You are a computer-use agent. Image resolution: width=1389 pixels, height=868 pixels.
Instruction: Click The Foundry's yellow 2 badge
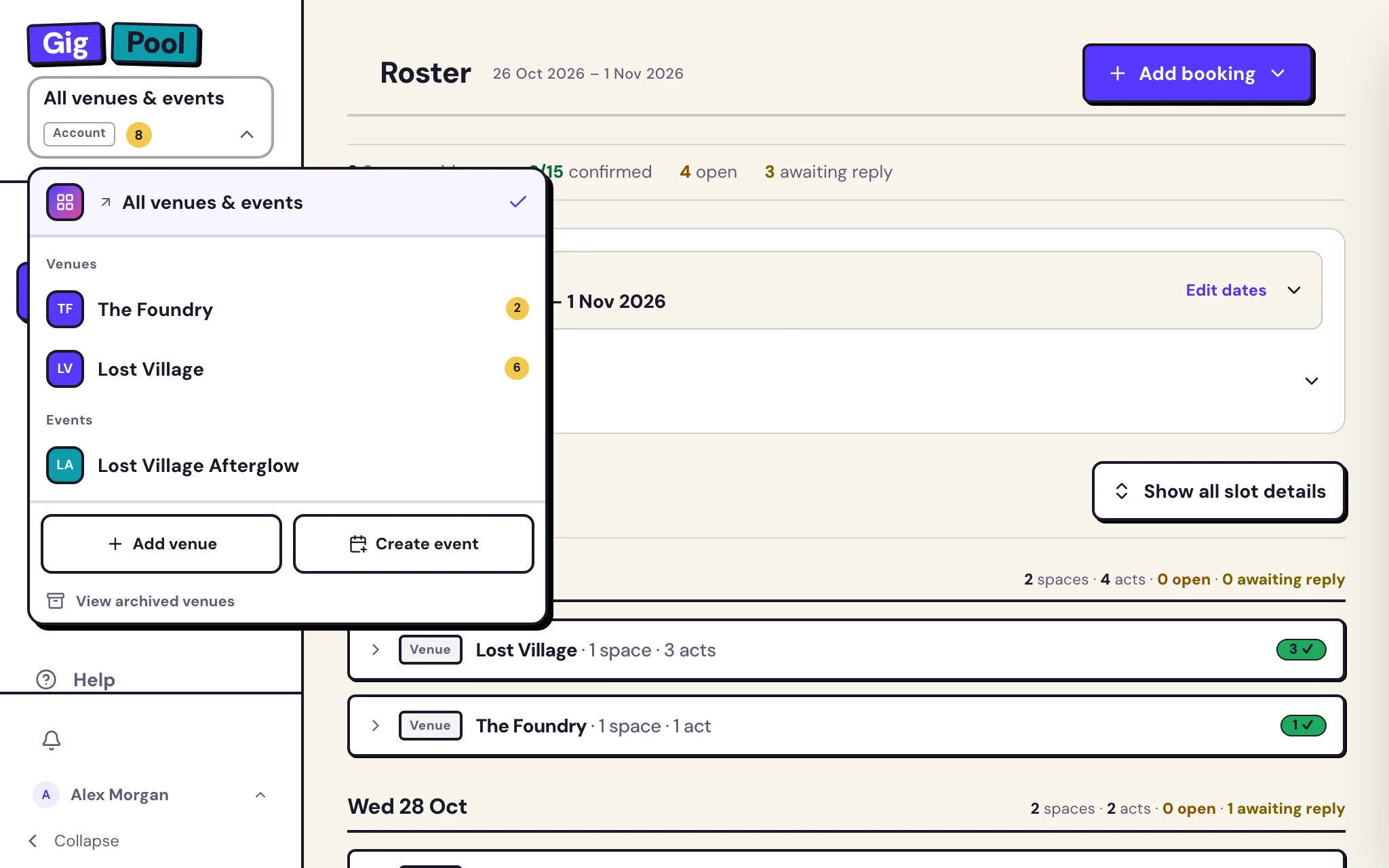click(x=517, y=309)
